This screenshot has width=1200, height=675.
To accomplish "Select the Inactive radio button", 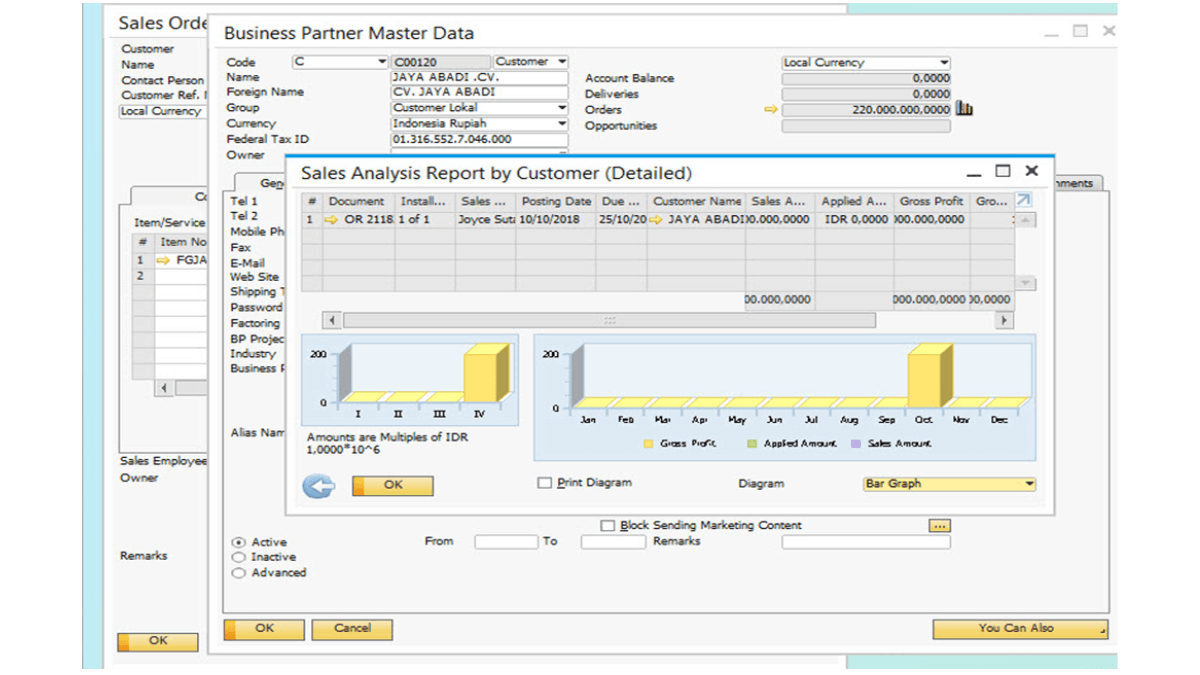I will point(238,557).
